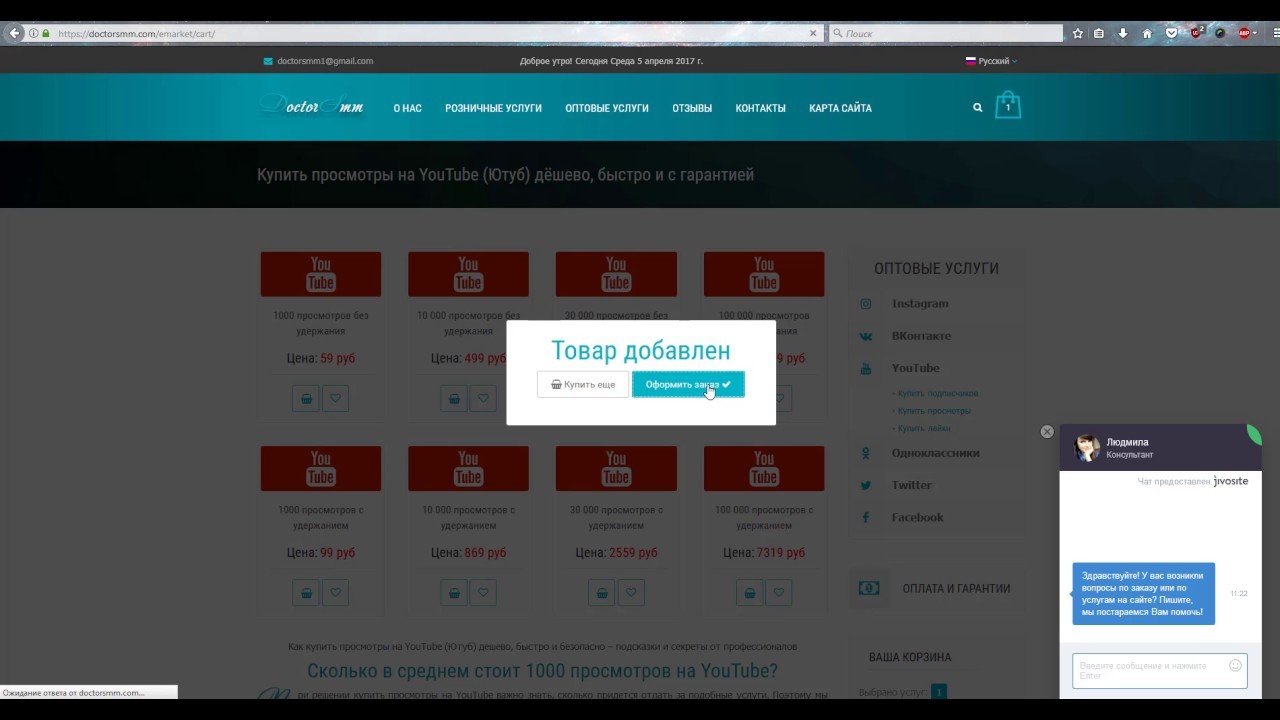The image size is (1280, 720).
Task: Favorite 100 000 просмотров с удержанием item
Action: pos(779,592)
